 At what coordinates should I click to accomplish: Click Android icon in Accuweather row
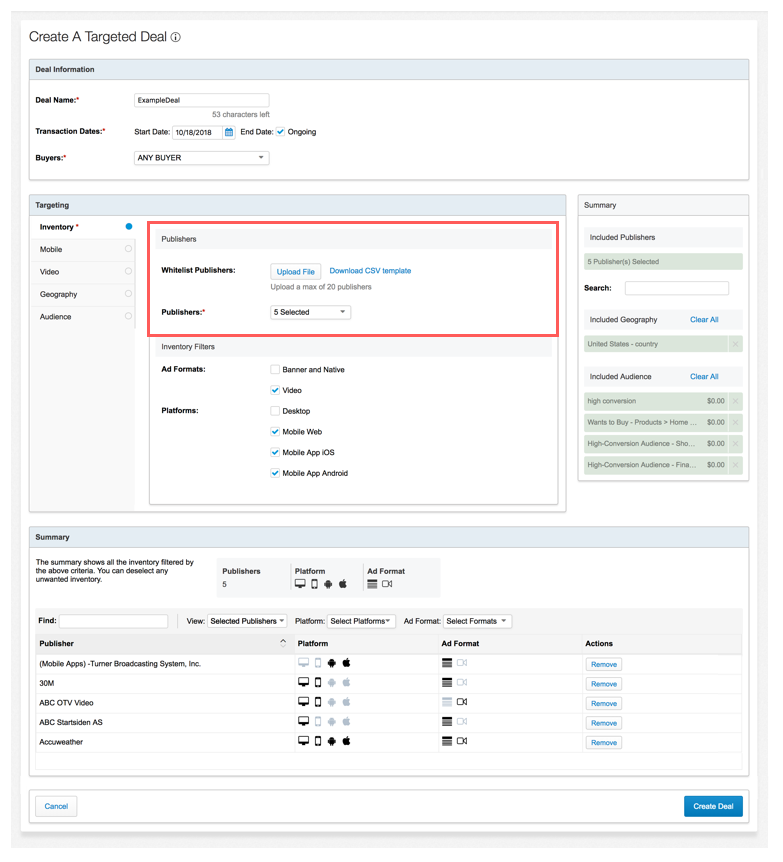pyautogui.click(x=331, y=742)
